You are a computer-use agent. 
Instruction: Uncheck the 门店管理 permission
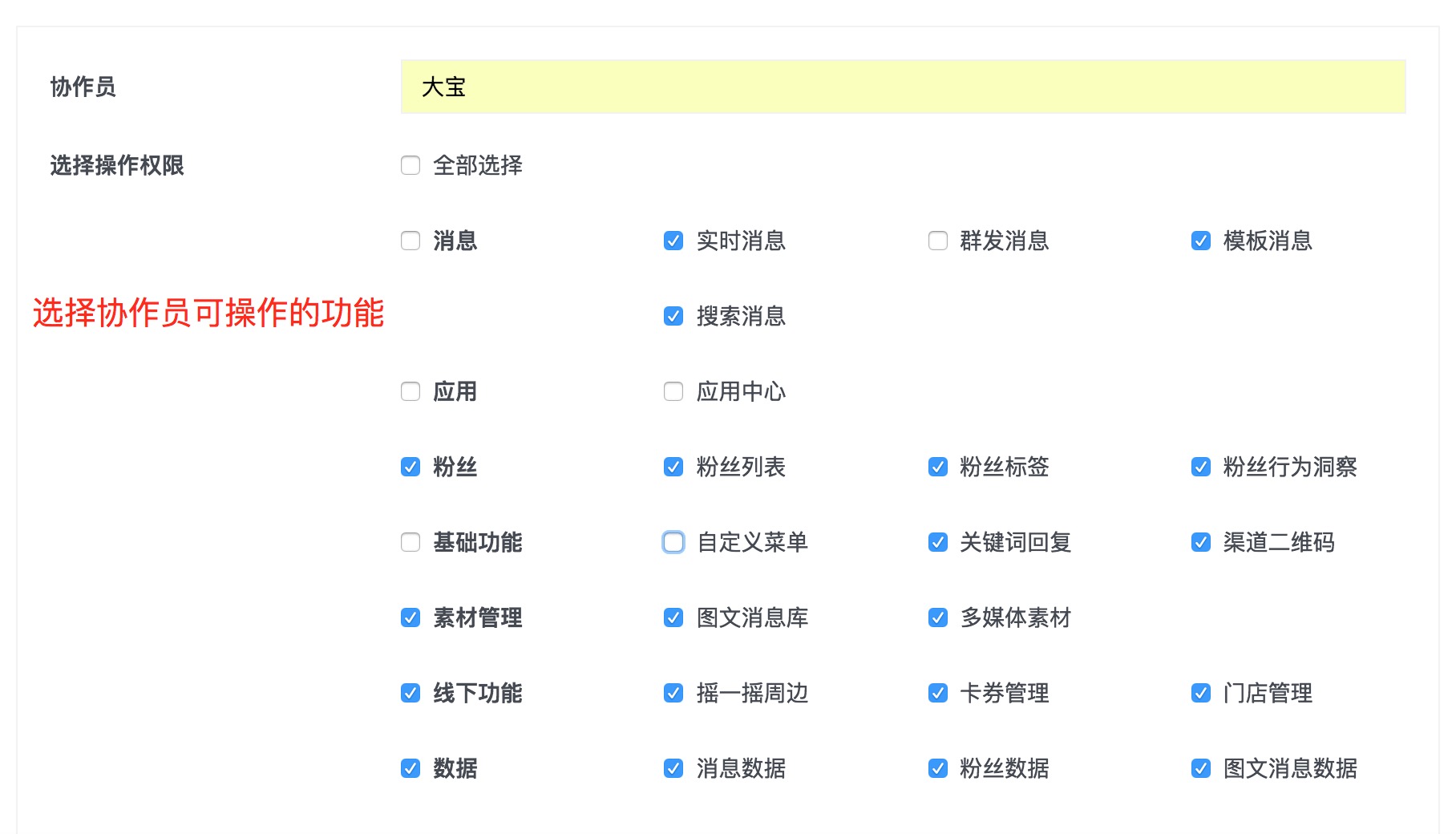tap(1201, 694)
